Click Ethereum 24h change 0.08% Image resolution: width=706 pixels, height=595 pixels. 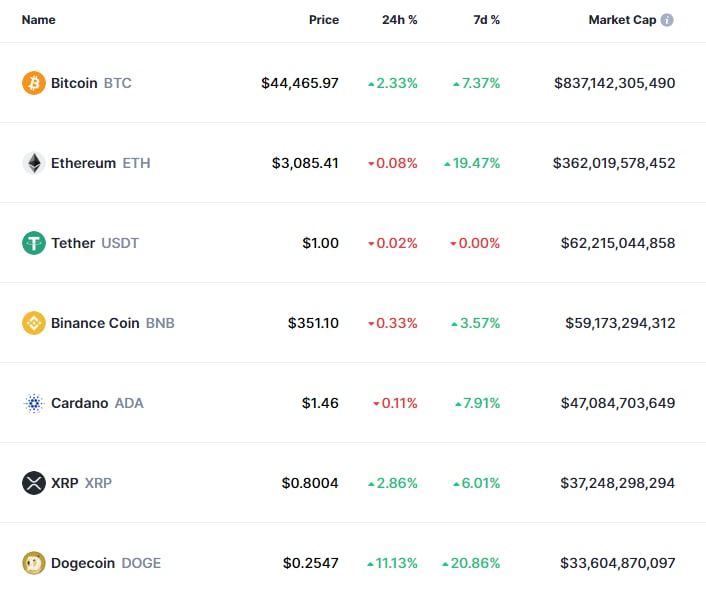click(393, 163)
